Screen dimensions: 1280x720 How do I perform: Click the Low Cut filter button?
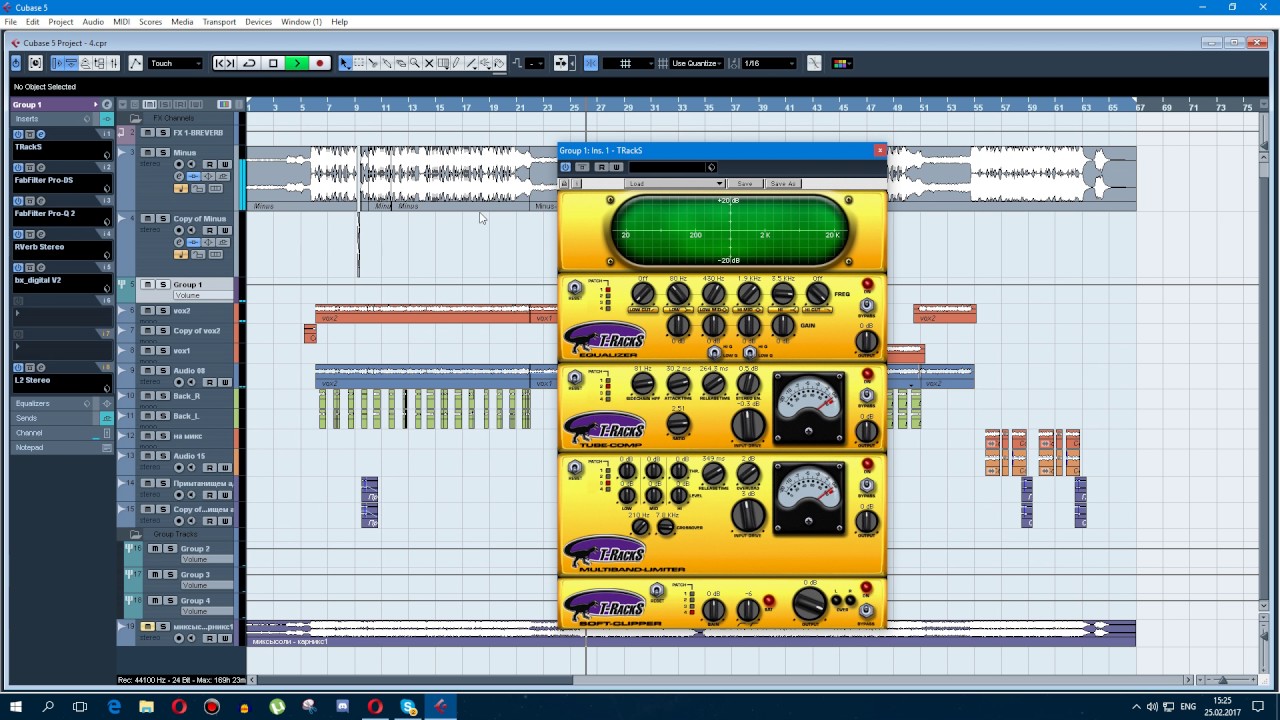[x=643, y=310]
